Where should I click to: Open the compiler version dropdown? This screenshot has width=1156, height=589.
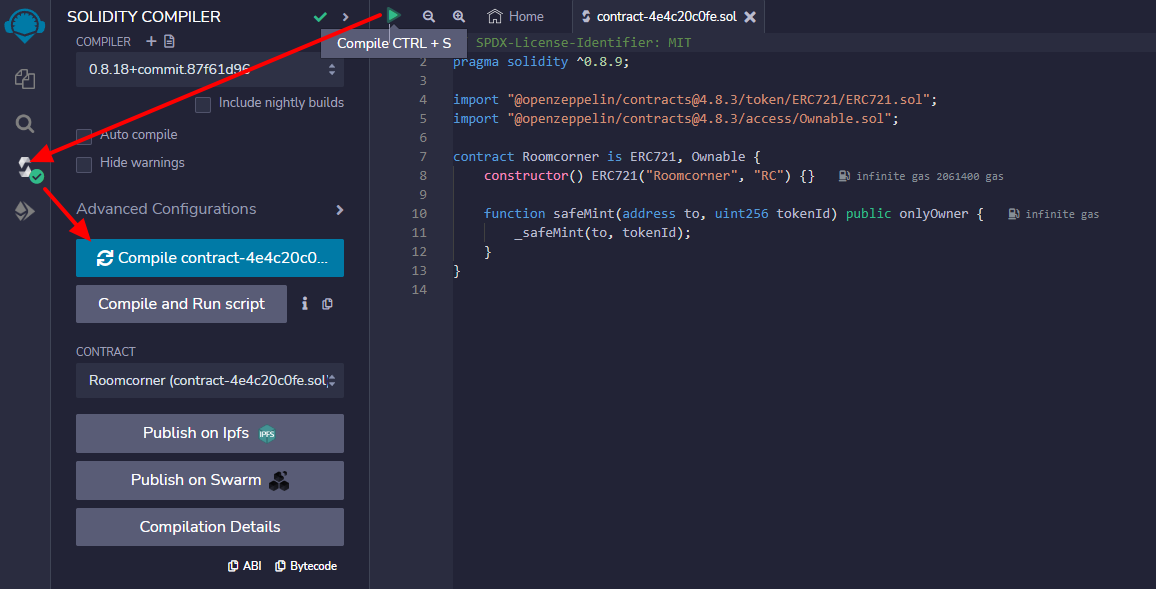210,70
